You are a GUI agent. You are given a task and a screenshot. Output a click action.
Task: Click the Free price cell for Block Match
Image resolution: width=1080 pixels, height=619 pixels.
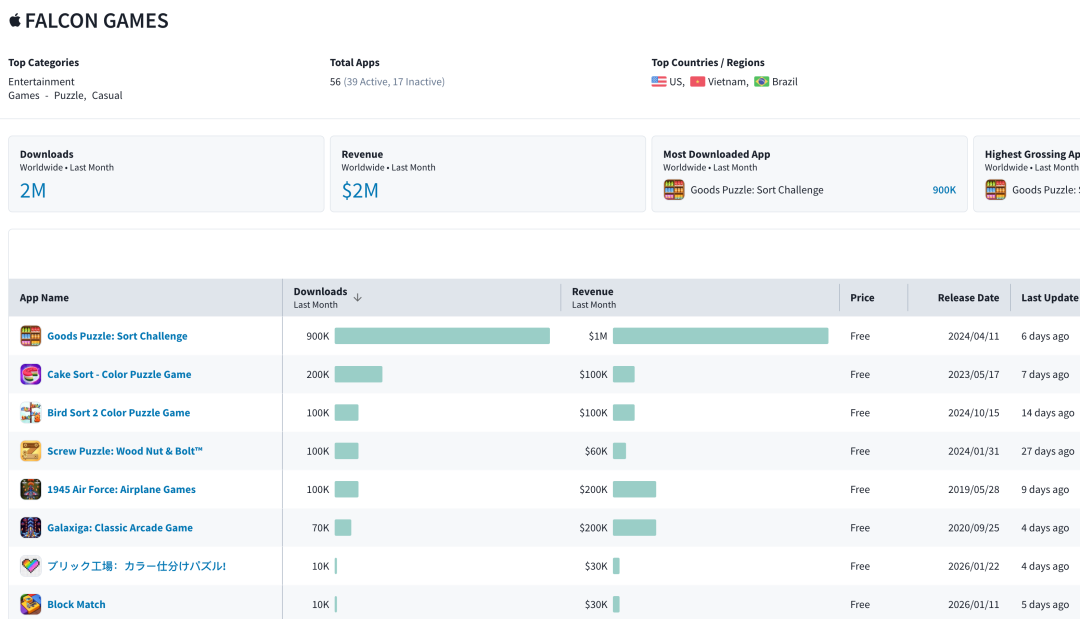(860, 605)
